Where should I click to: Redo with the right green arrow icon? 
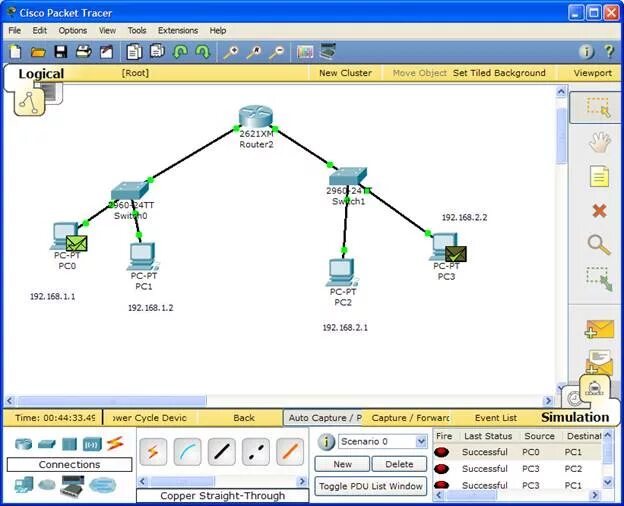[x=203, y=52]
